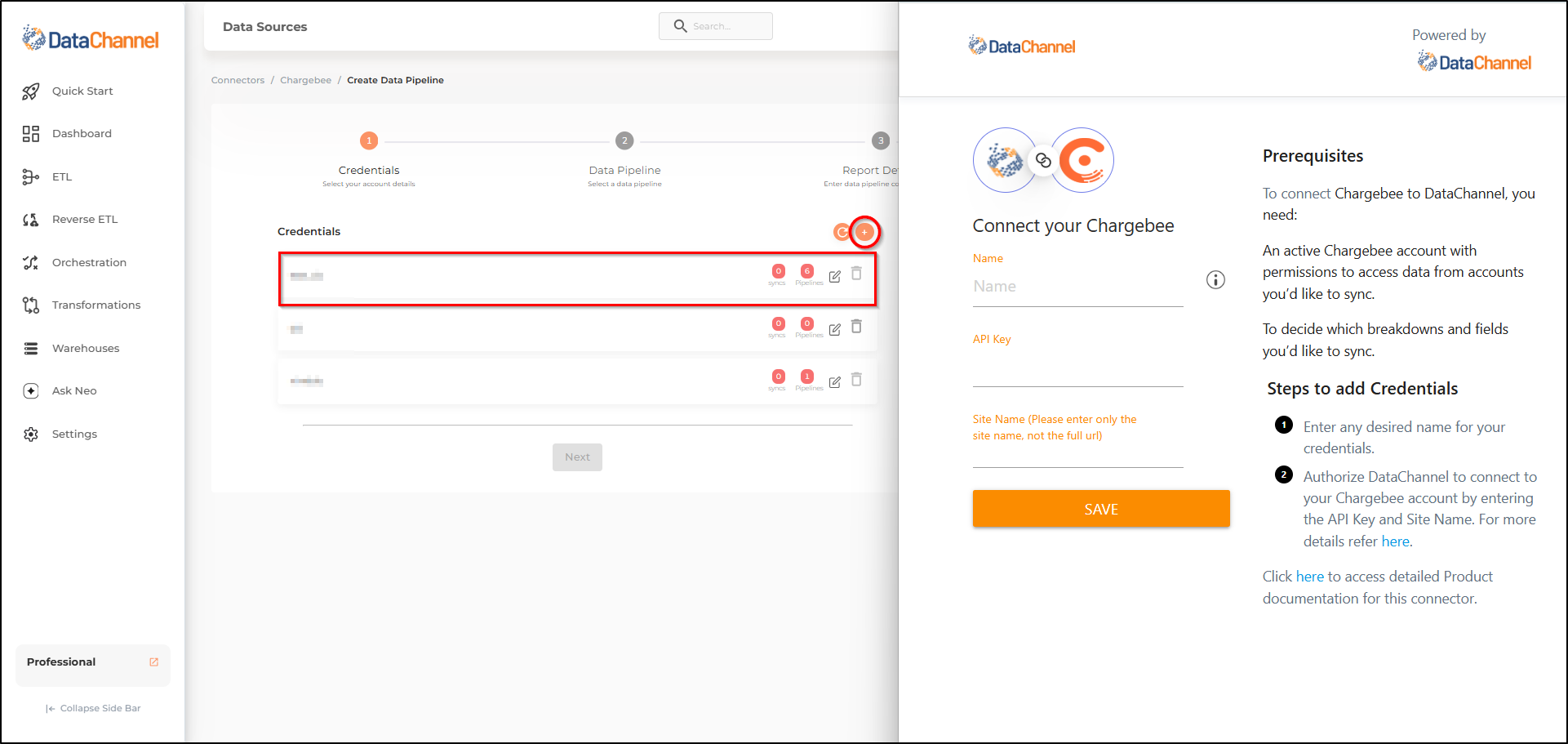The width and height of the screenshot is (1568, 744).
Task: Click the 'Create Data Pipeline' breadcrumb text
Action: point(395,80)
